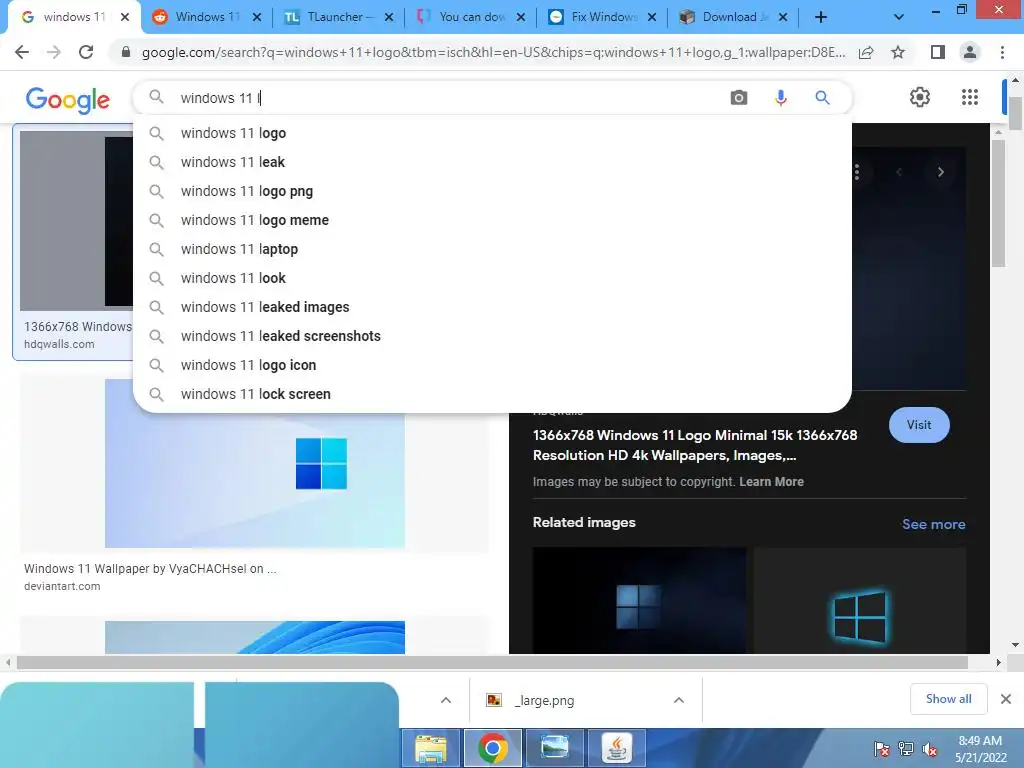Image resolution: width=1024 pixels, height=768 pixels.
Task: Click the Google search input field
Action: tap(451, 98)
